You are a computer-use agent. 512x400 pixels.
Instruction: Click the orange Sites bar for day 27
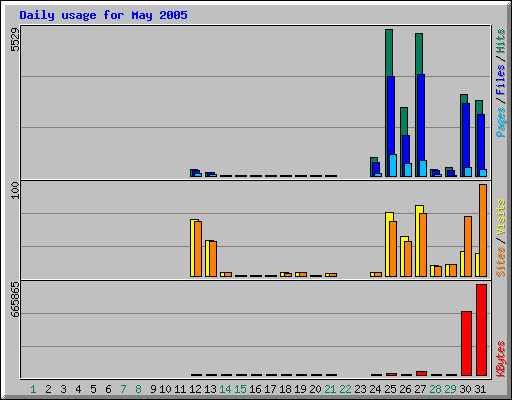click(423, 245)
